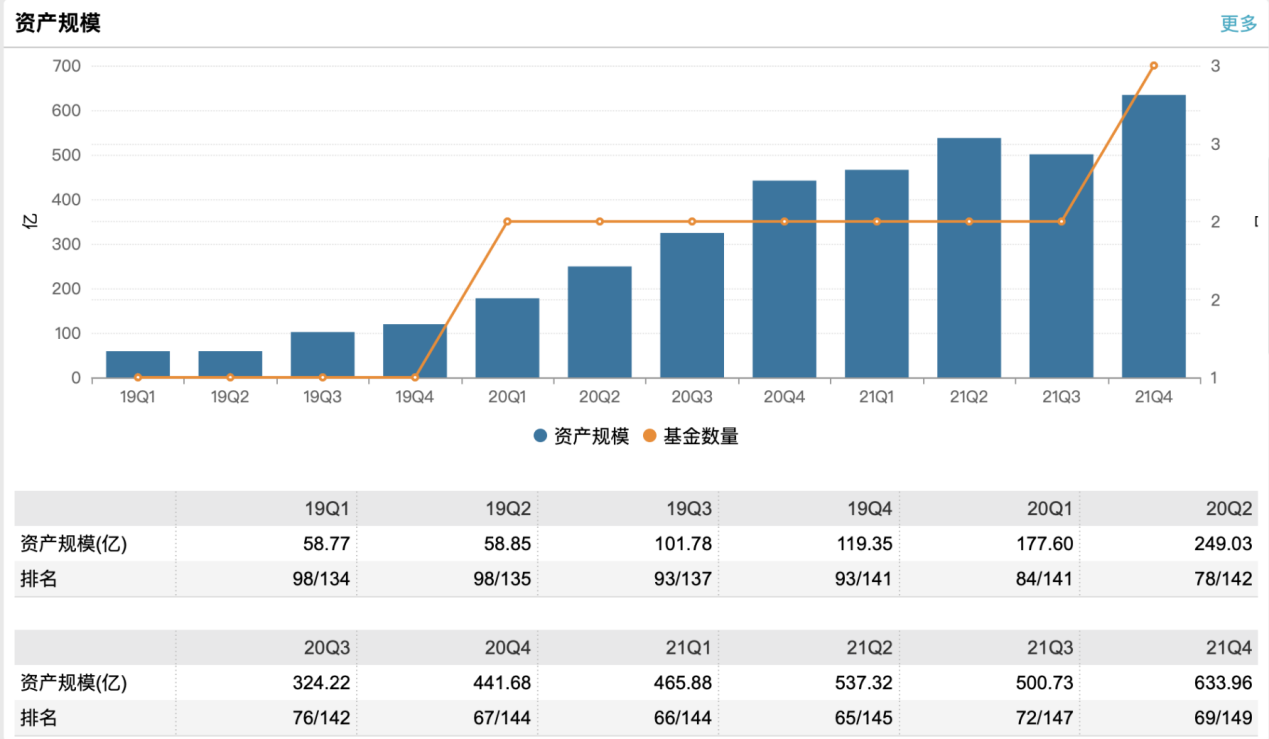1269x739 pixels.
Task: Toggle the 资产规模 series legend label
Action: (x=591, y=436)
